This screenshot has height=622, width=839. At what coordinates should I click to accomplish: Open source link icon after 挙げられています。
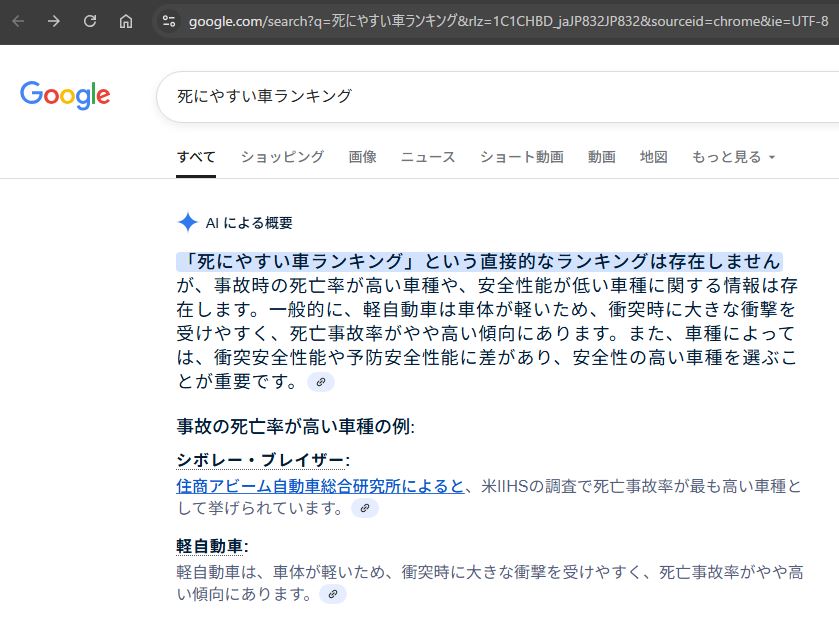[365, 508]
